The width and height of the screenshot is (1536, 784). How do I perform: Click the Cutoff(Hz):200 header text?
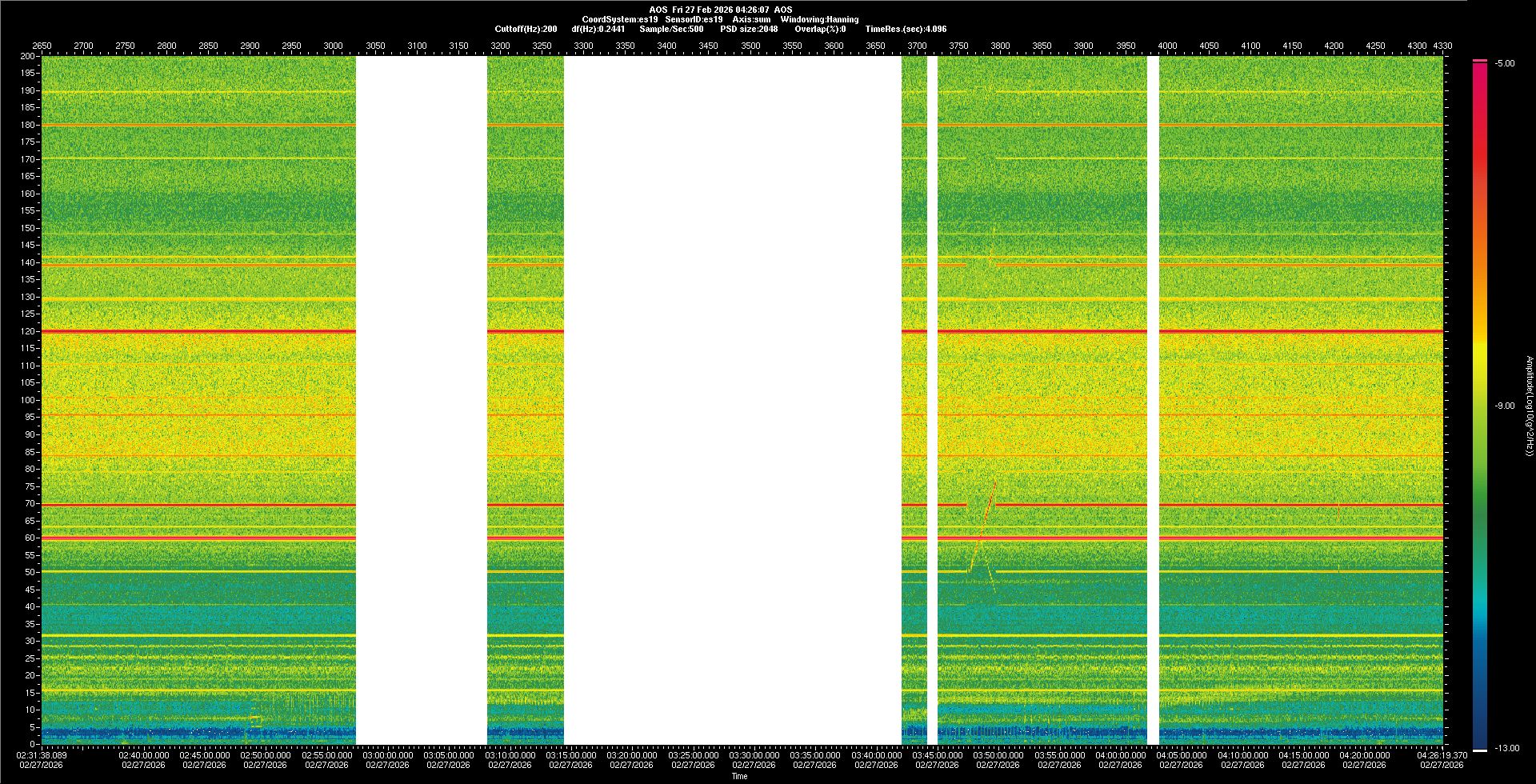pos(526,29)
